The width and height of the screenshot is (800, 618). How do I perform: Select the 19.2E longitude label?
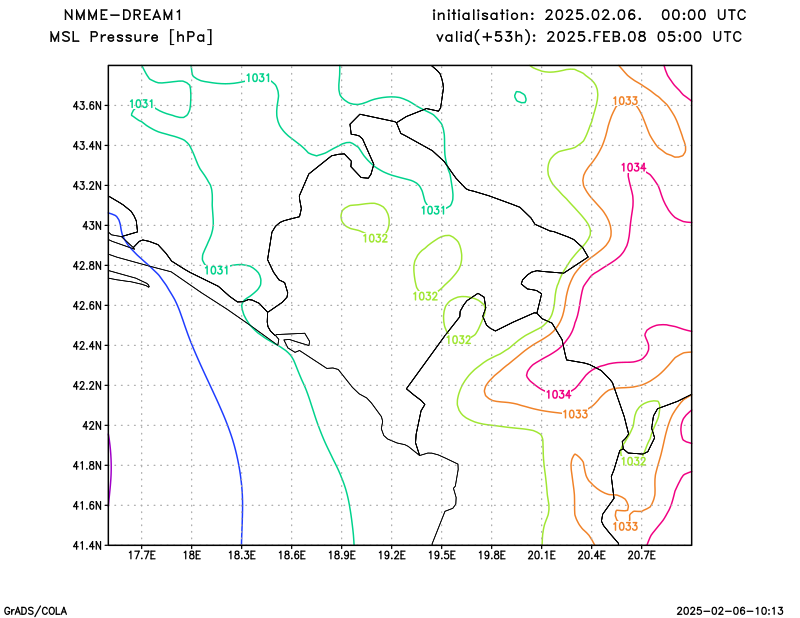(391, 555)
